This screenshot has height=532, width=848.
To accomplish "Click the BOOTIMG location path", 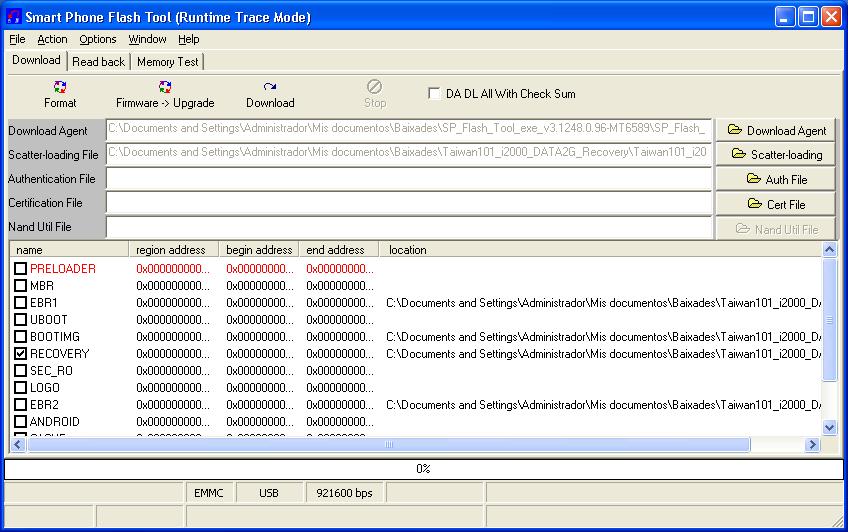I will (604, 337).
